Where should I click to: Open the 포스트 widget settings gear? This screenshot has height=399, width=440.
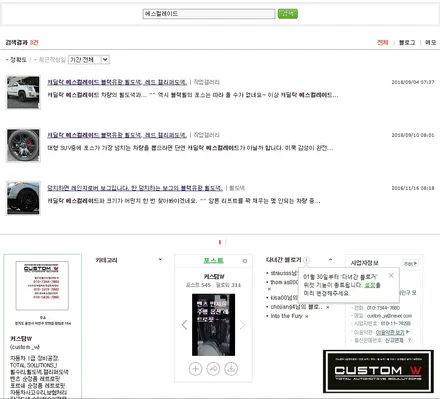245,261
